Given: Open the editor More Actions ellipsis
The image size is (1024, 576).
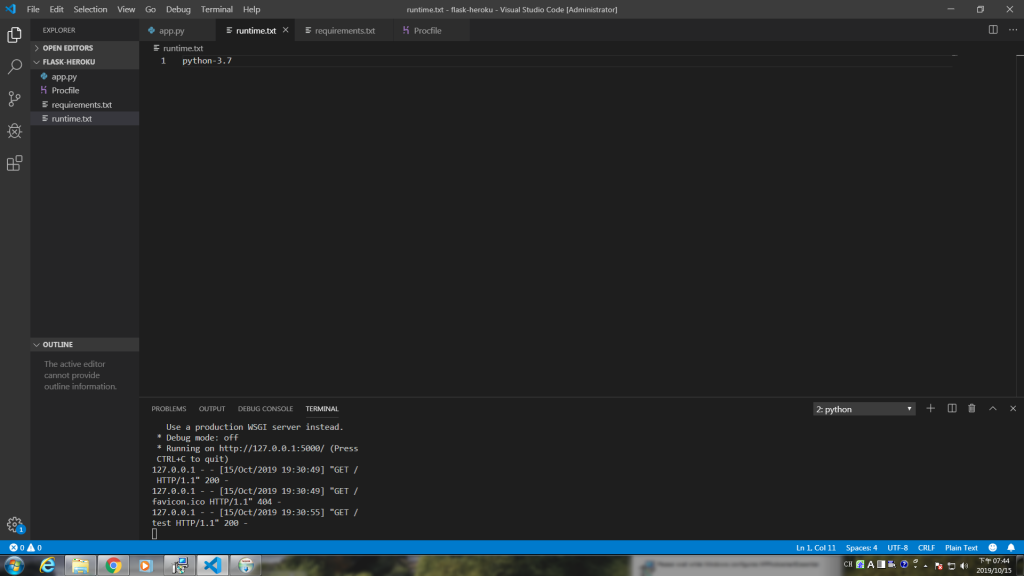Looking at the screenshot, I should pos(1013,30).
